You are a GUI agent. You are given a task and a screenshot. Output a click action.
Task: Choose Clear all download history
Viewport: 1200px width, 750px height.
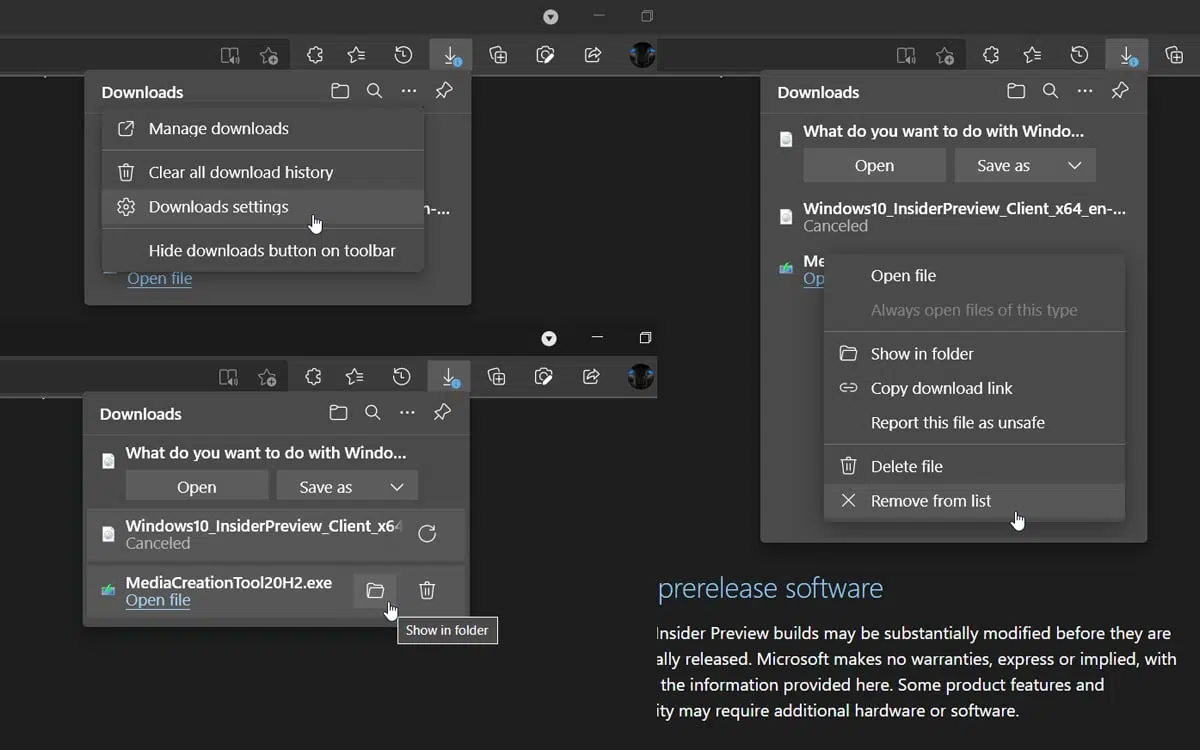(x=263, y=172)
